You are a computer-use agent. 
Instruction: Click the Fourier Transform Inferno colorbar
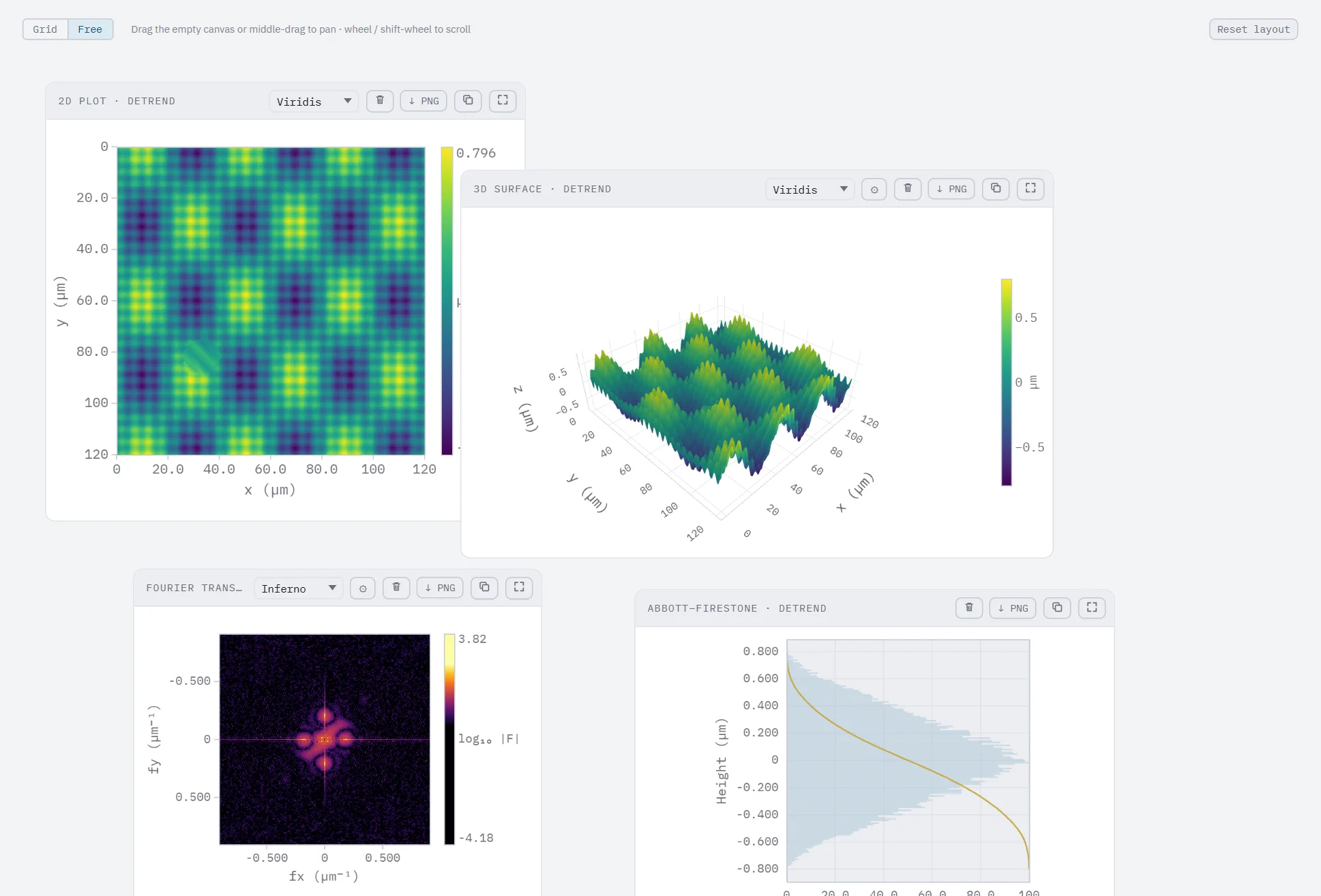[x=449, y=739]
